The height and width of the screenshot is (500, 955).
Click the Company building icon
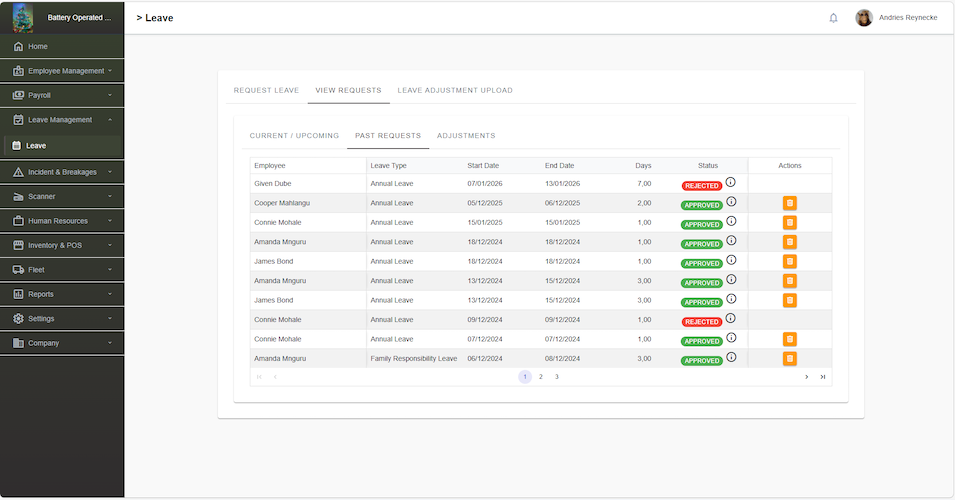point(18,343)
